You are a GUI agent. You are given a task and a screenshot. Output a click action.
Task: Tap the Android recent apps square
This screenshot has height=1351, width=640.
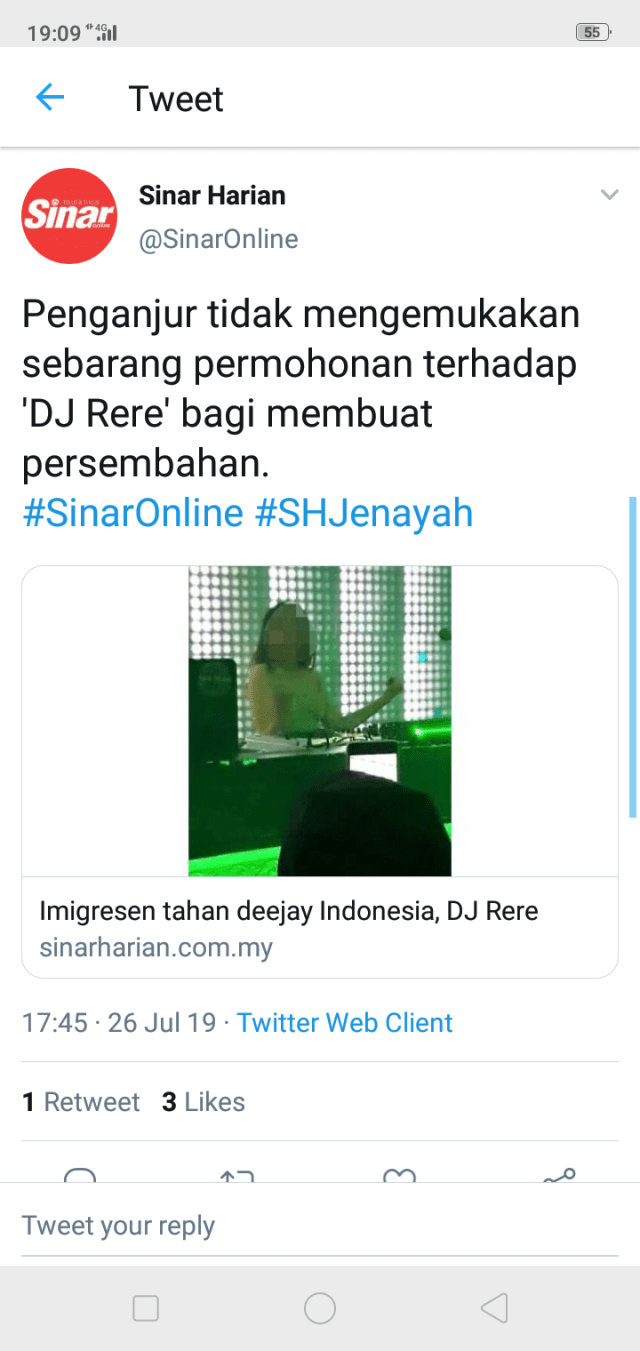(146, 1308)
